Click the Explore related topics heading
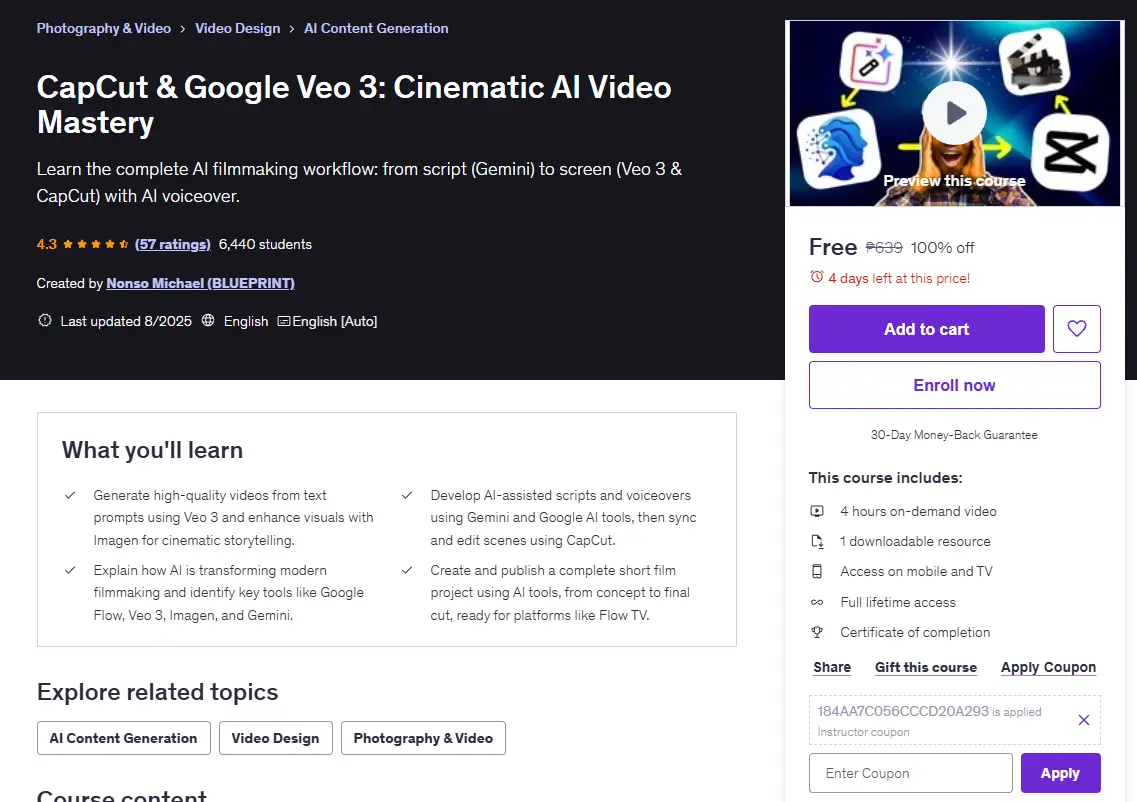 click(x=157, y=692)
